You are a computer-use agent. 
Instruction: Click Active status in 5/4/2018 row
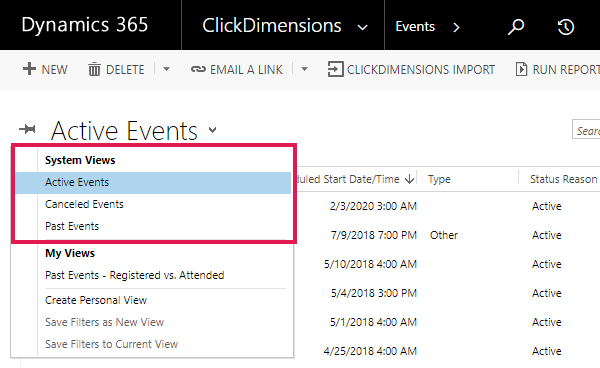pyautogui.click(x=547, y=293)
